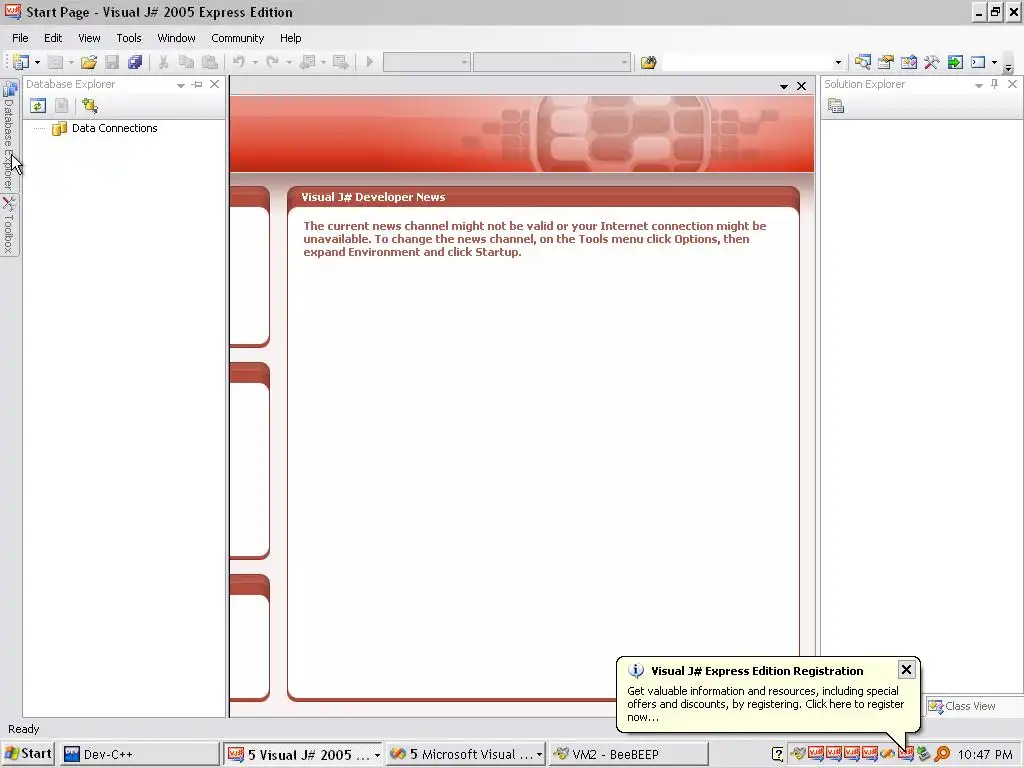Click the Save All icon
The width and height of the screenshot is (1024, 768).
(135, 62)
